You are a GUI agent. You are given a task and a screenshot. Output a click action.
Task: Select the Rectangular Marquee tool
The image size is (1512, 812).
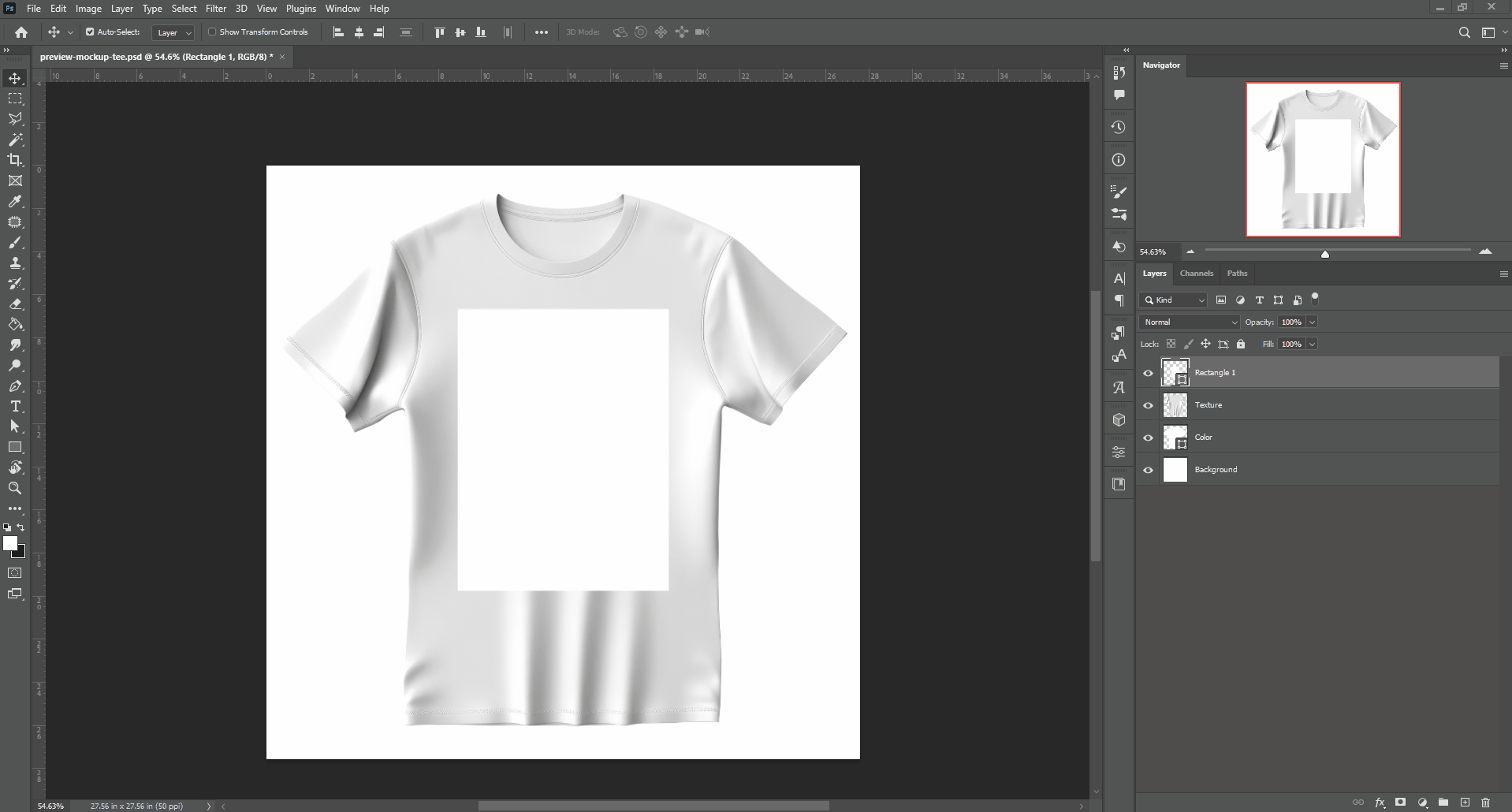[x=15, y=99]
